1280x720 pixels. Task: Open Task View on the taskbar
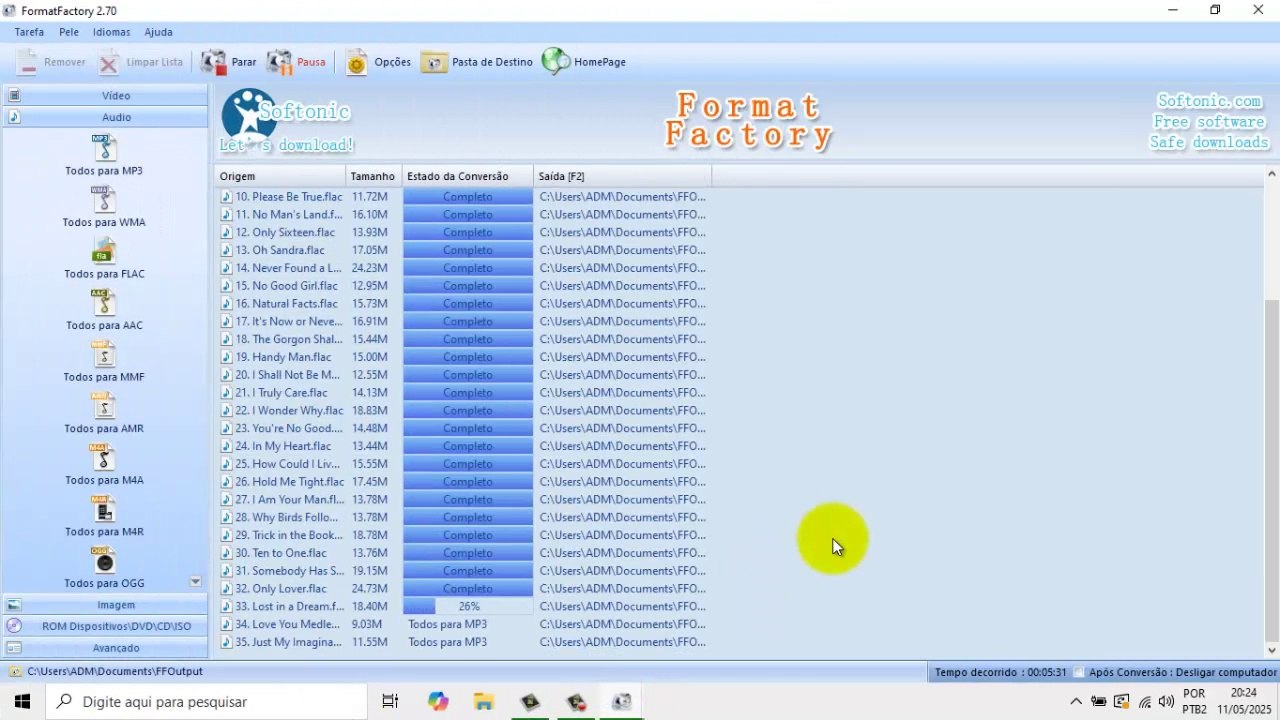click(390, 702)
